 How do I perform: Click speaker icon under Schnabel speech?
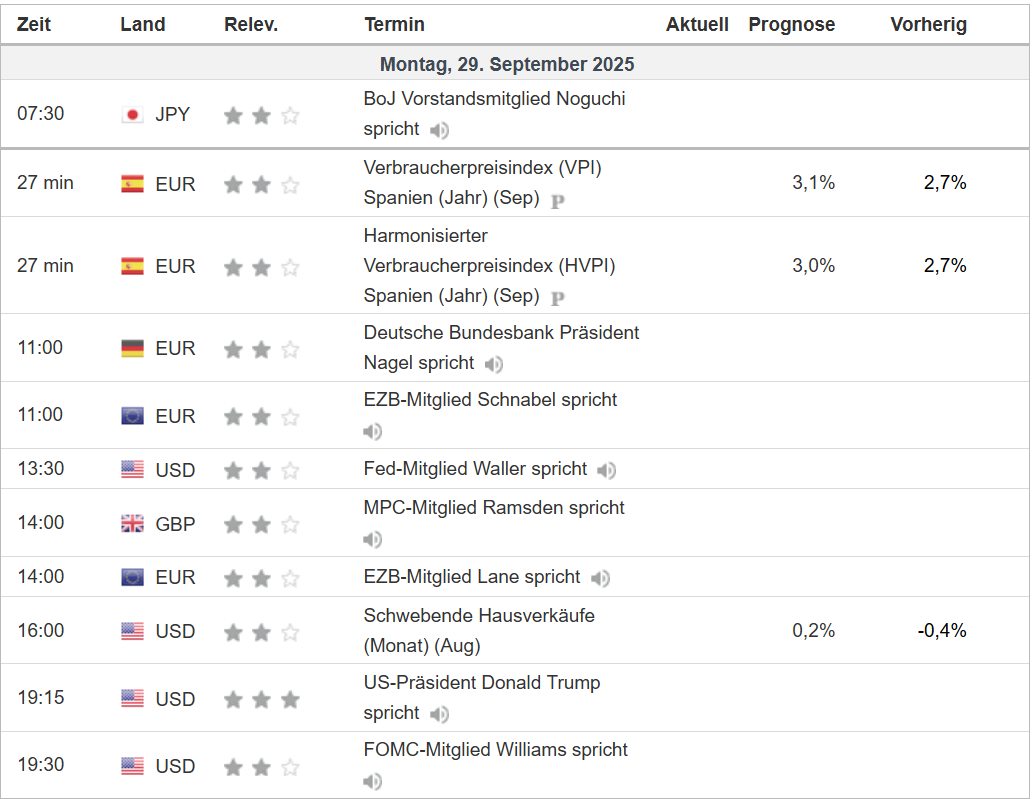click(373, 432)
